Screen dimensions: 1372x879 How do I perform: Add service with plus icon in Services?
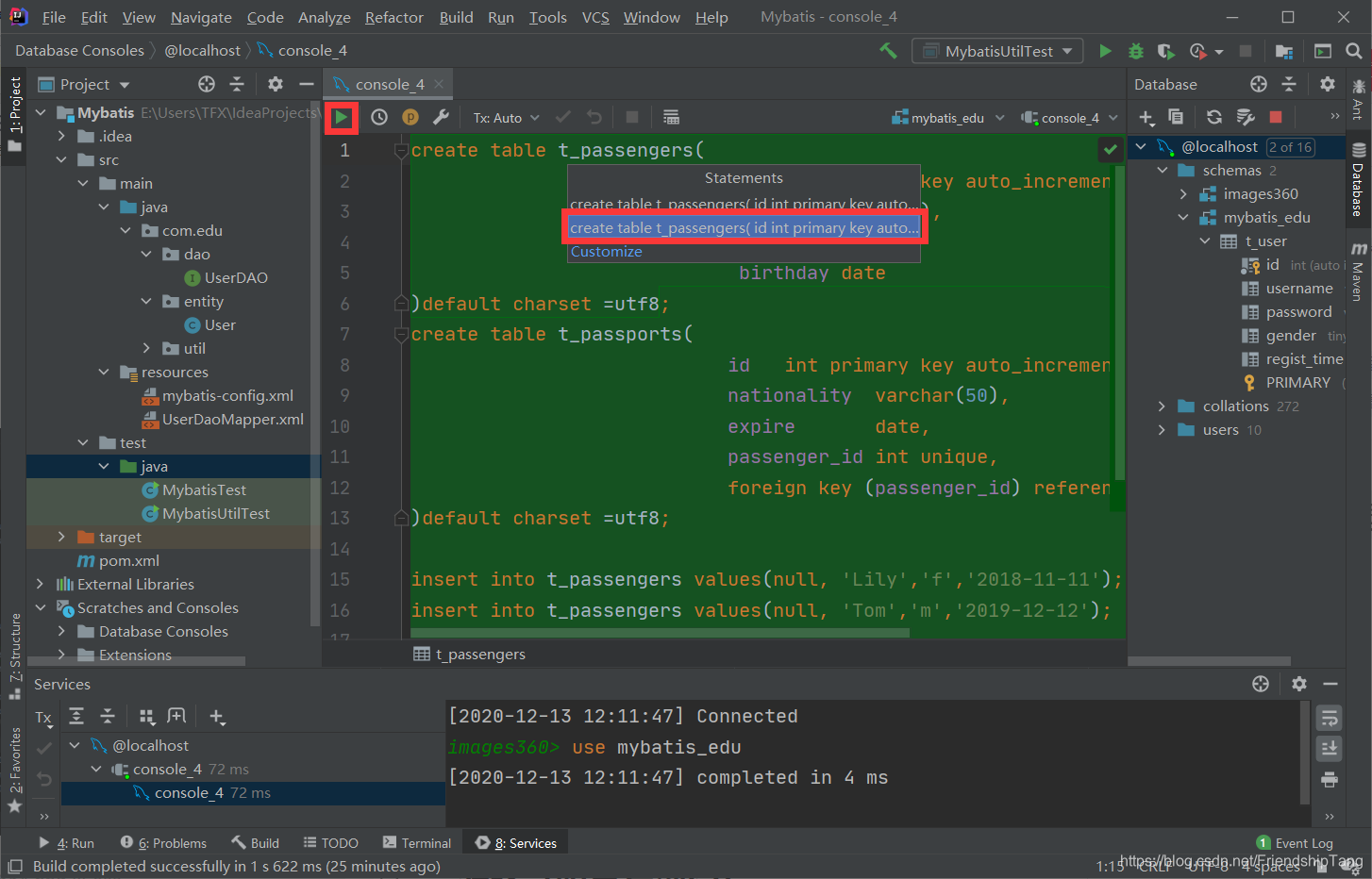(x=217, y=717)
